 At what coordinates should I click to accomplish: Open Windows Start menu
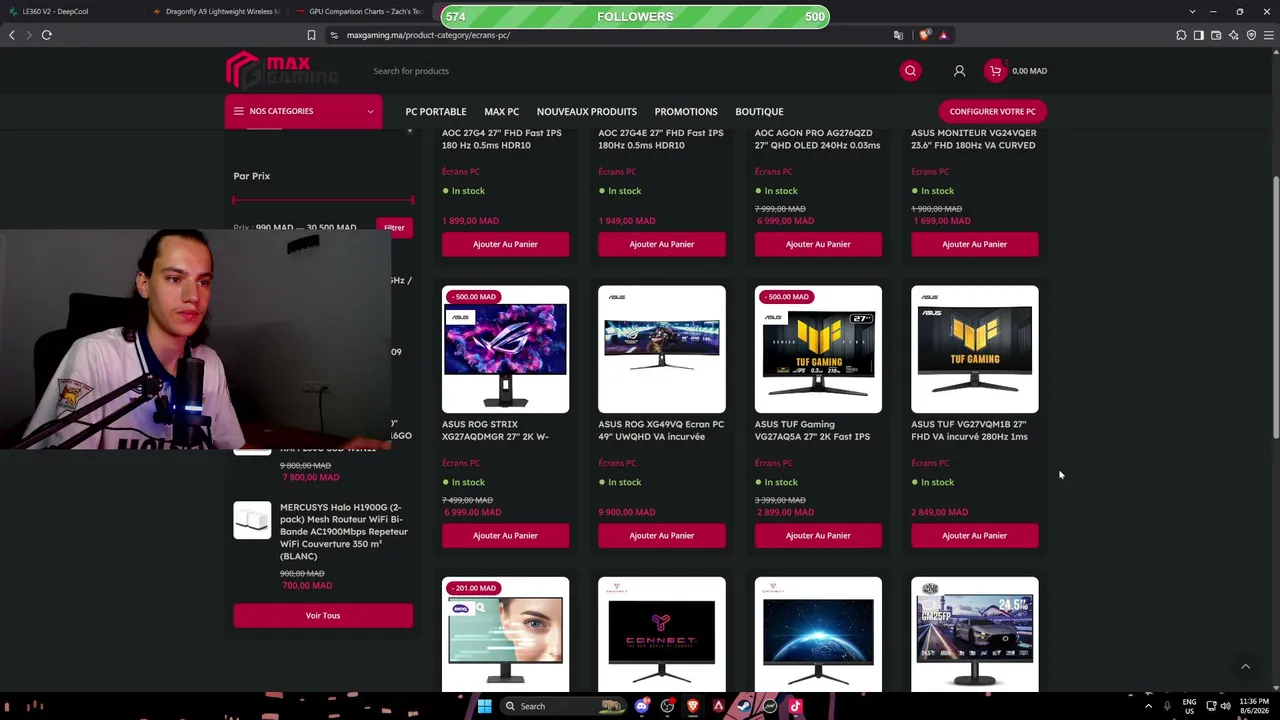coord(484,706)
